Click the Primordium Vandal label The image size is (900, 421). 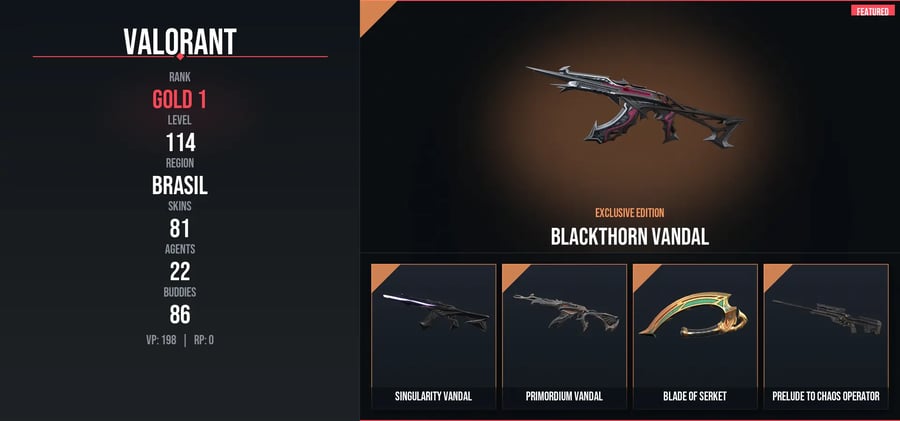coord(564,396)
